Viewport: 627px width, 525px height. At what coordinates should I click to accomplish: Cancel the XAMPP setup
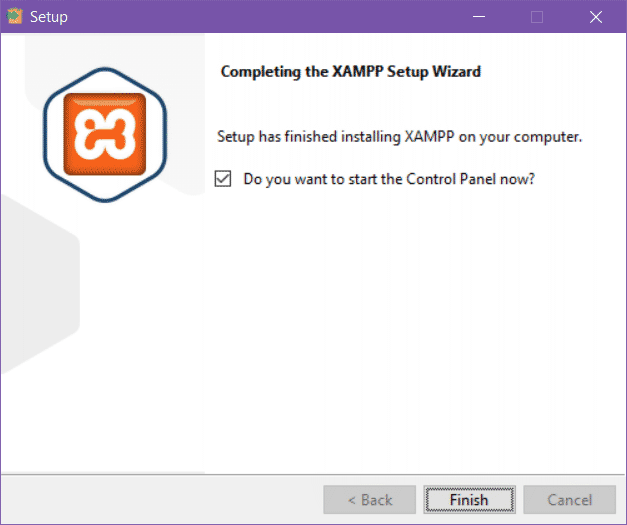[569, 499]
